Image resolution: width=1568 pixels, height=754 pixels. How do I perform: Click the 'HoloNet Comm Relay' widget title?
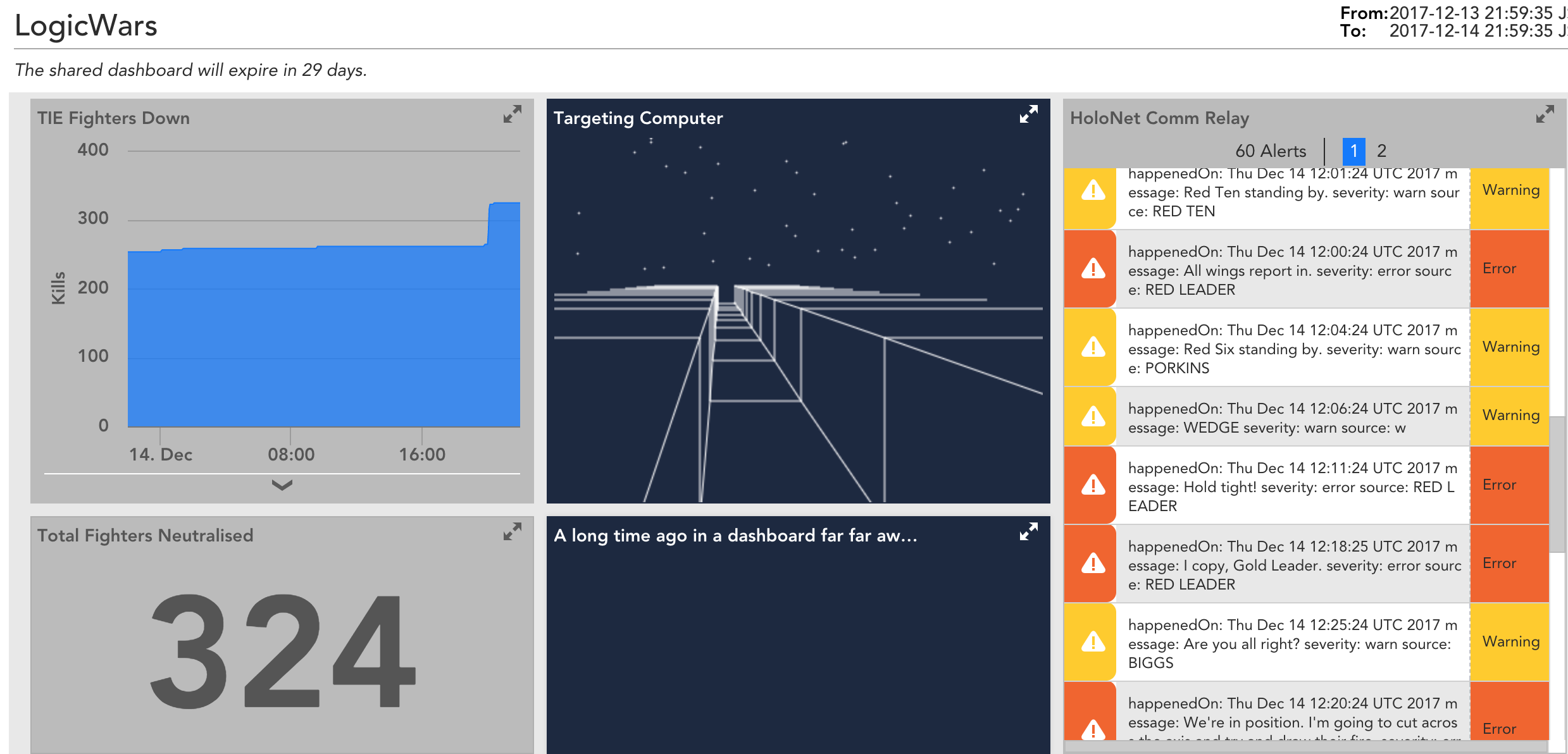(1159, 118)
